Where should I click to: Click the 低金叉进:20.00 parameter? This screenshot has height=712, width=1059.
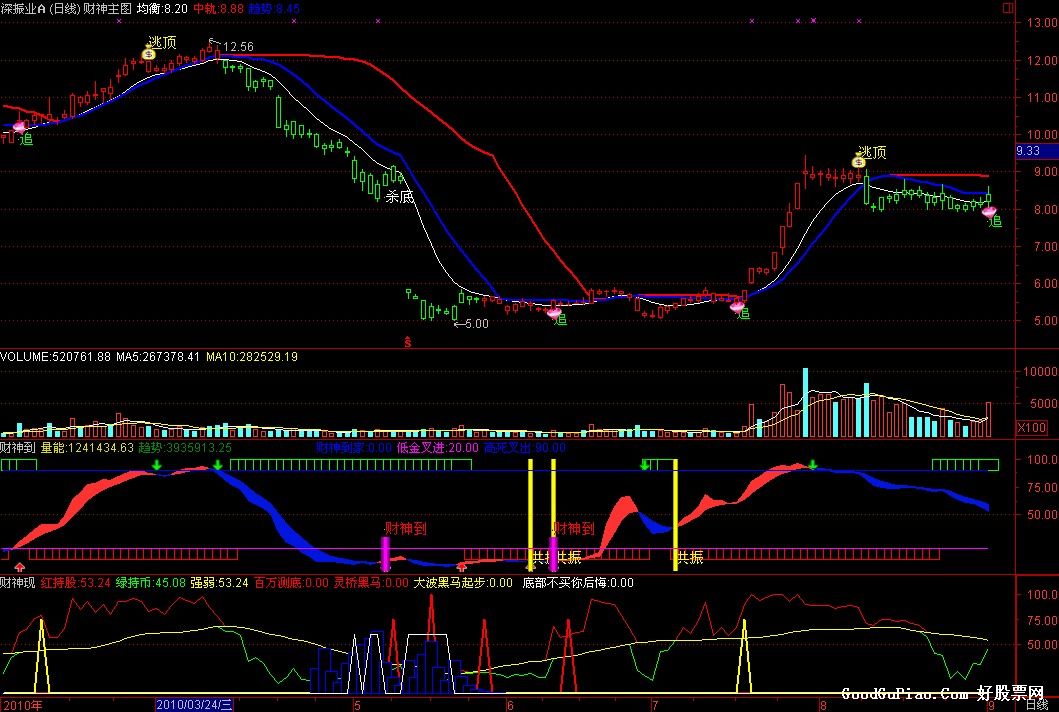click(438, 447)
